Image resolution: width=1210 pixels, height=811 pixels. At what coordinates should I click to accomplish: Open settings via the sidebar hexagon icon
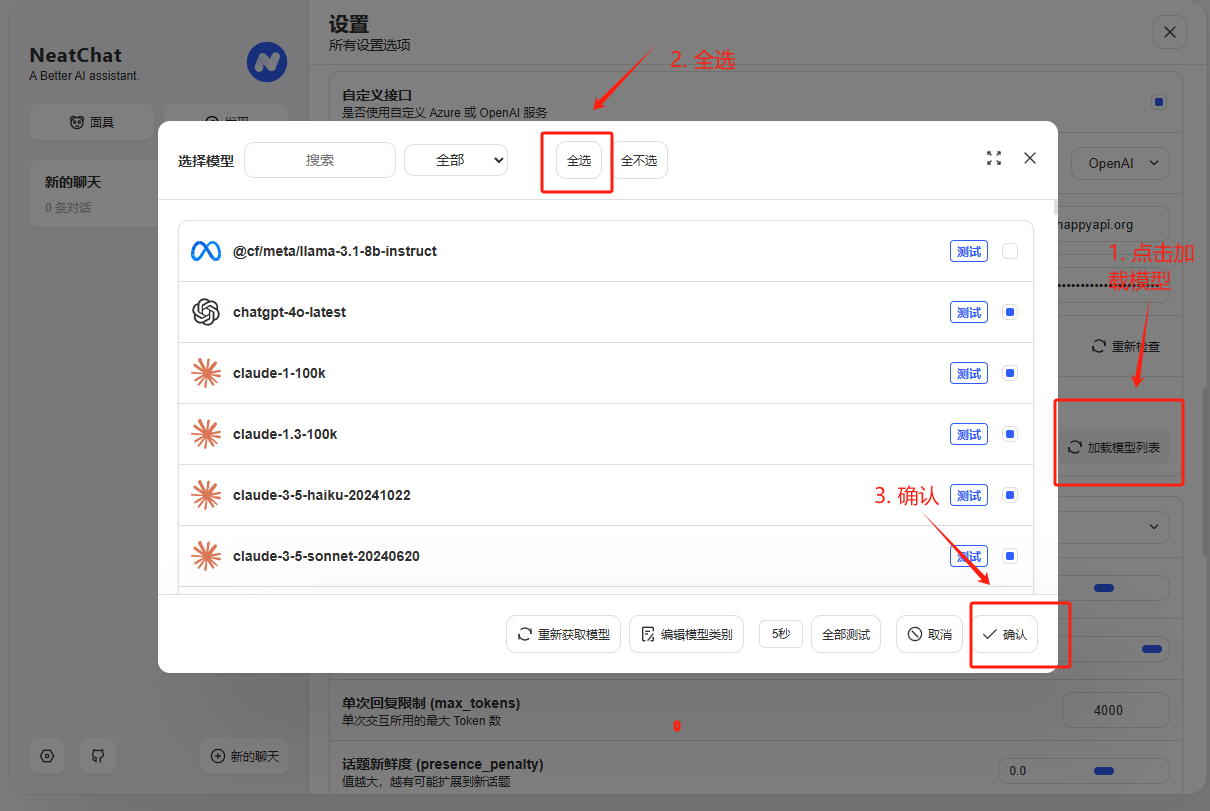tap(47, 756)
